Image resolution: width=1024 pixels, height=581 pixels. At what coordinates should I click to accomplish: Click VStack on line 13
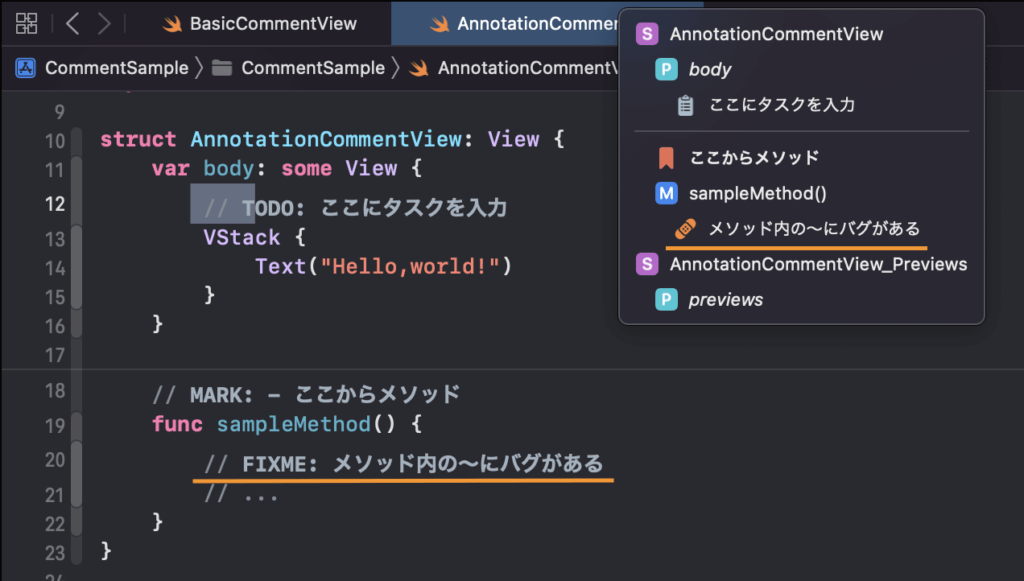click(242, 237)
